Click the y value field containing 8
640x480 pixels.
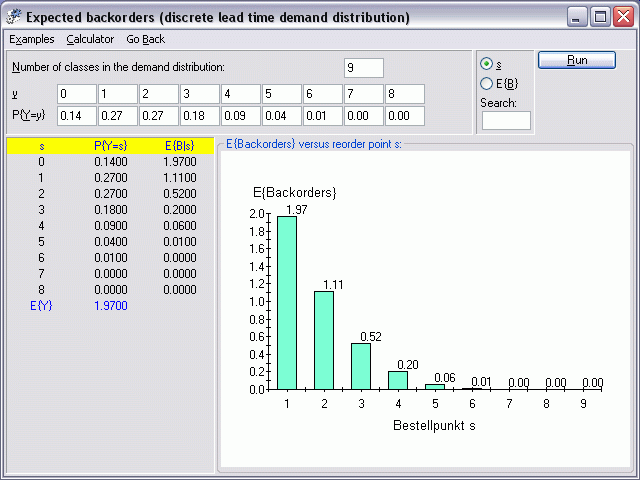(404, 94)
